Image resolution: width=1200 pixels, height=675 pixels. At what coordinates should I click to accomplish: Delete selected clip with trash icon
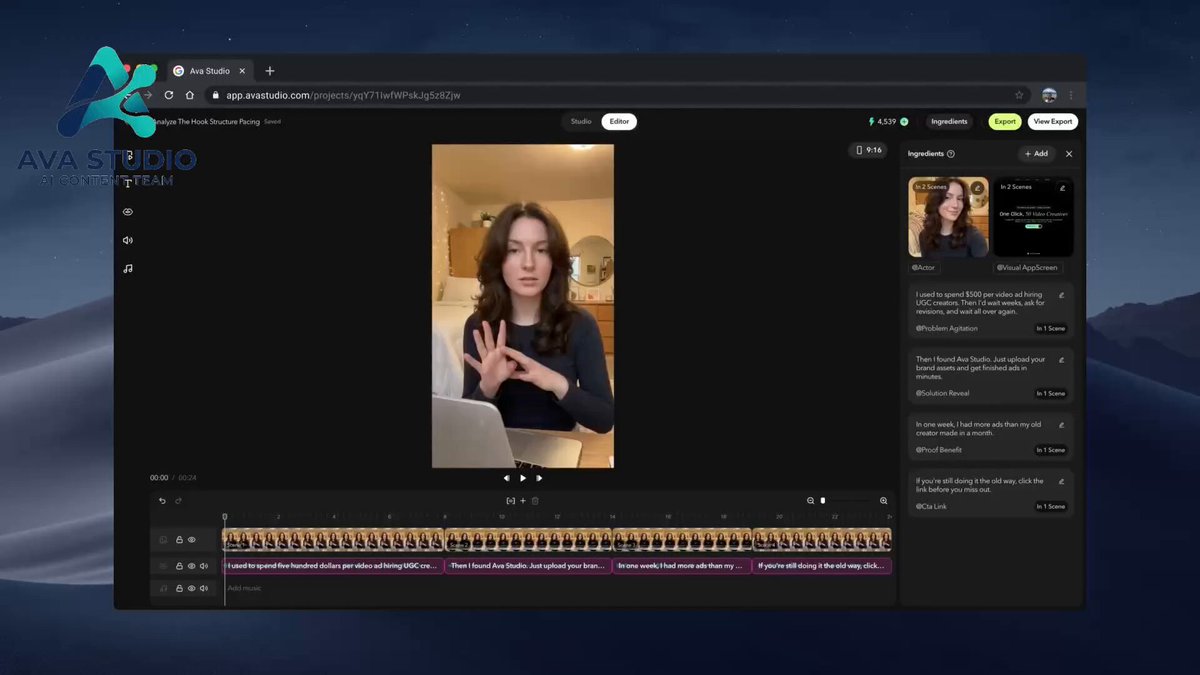coord(535,500)
